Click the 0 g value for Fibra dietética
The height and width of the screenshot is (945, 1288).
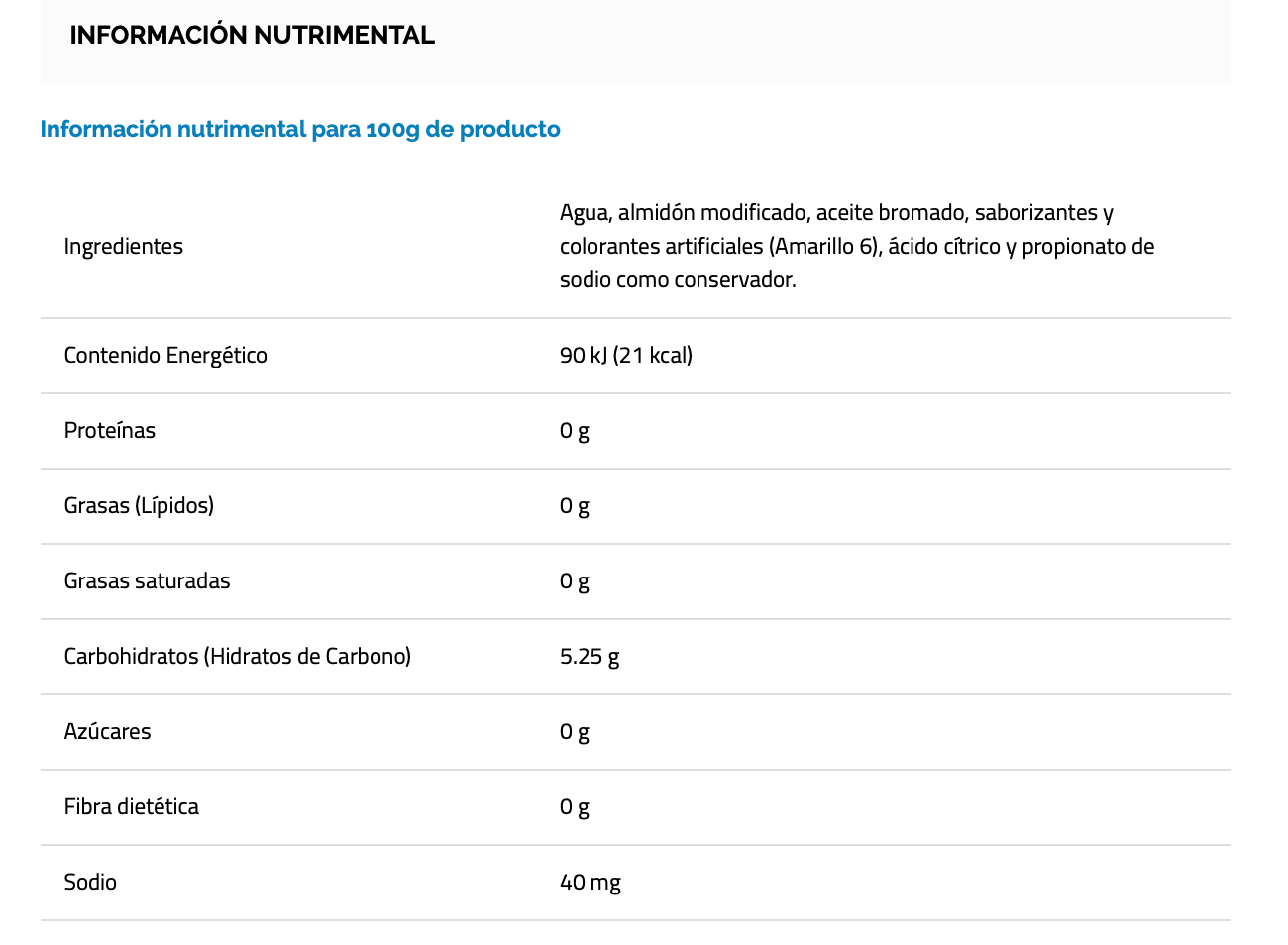pyautogui.click(x=575, y=807)
